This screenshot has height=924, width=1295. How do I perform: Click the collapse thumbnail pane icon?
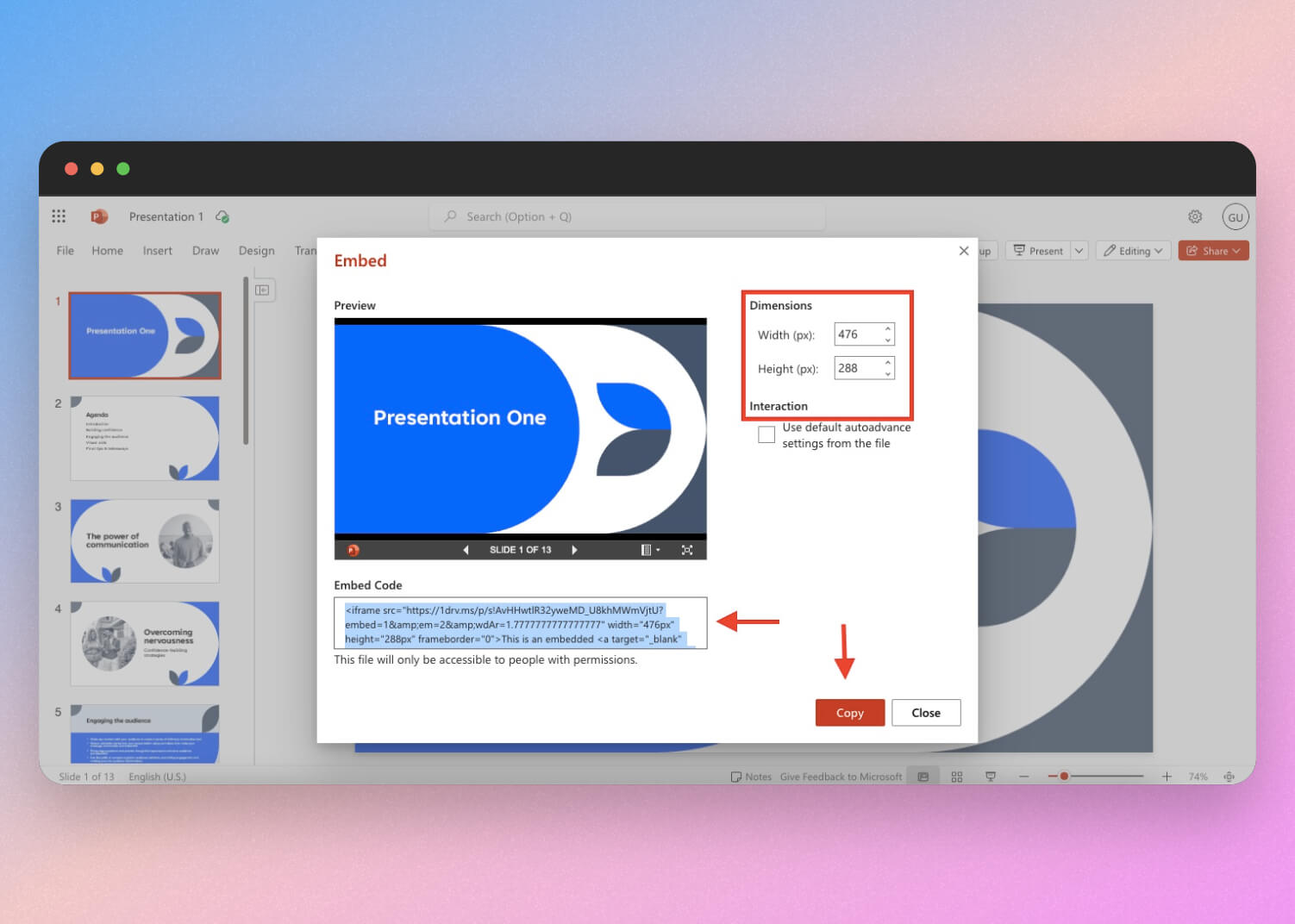pyautogui.click(x=263, y=290)
